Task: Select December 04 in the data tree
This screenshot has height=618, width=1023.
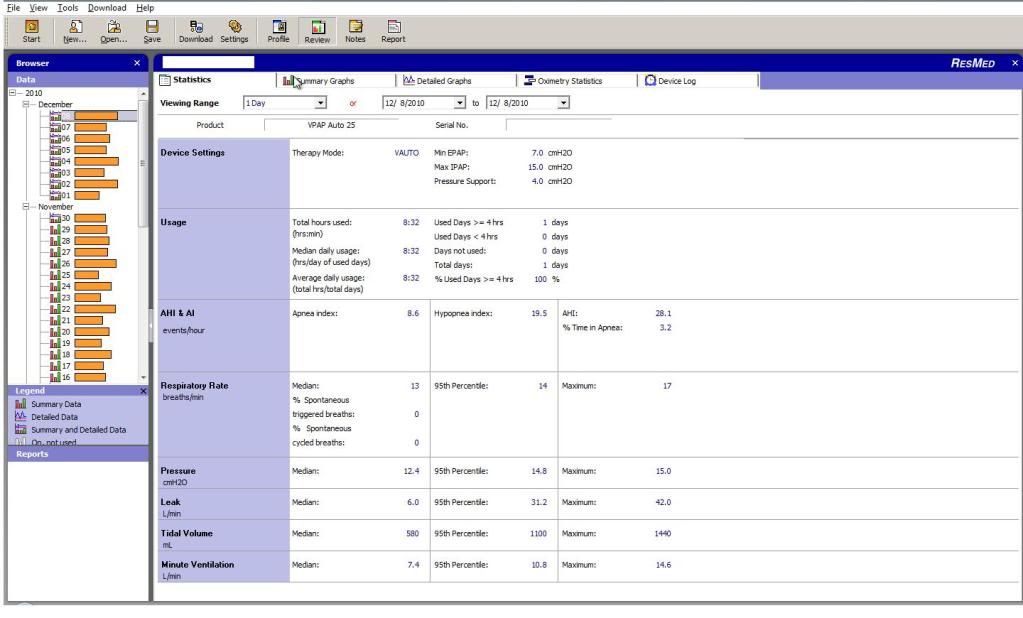Action: [x=84, y=161]
